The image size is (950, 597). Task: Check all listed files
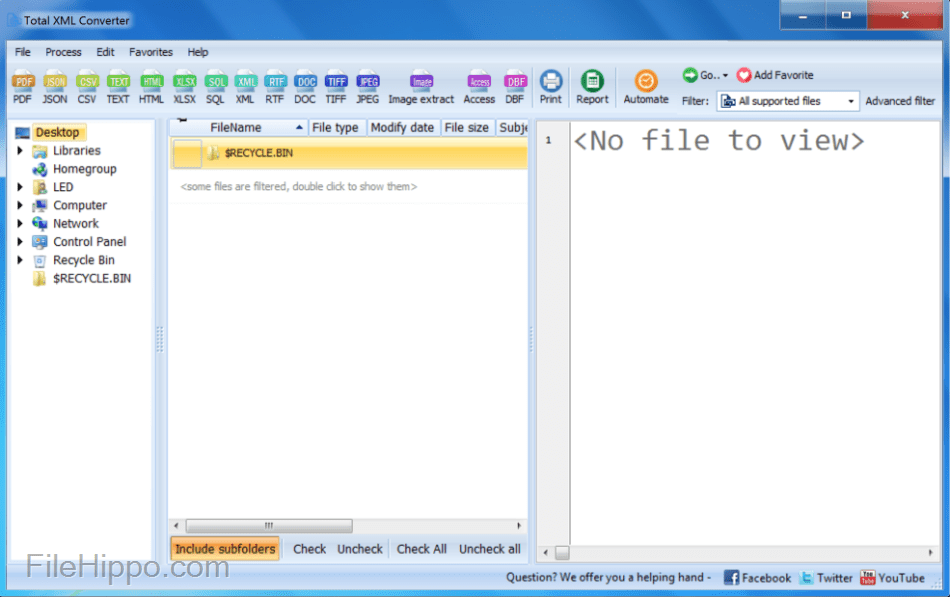click(421, 548)
